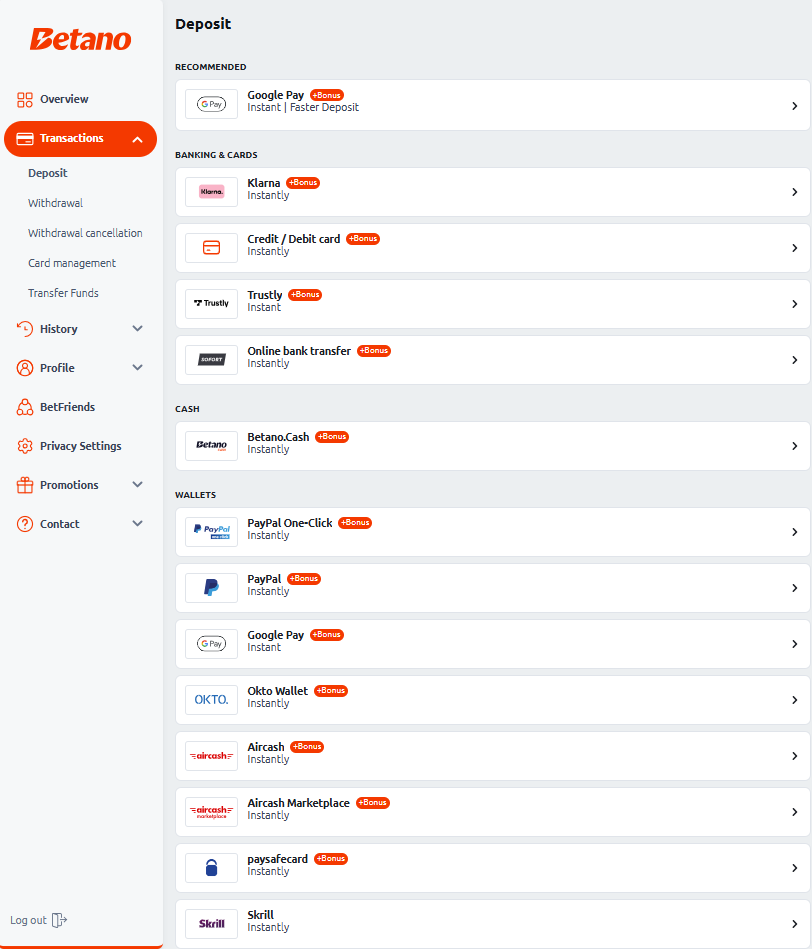The height and width of the screenshot is (949, 812).
Task: Click the PayPal P logo
Action: click(211, 587)
